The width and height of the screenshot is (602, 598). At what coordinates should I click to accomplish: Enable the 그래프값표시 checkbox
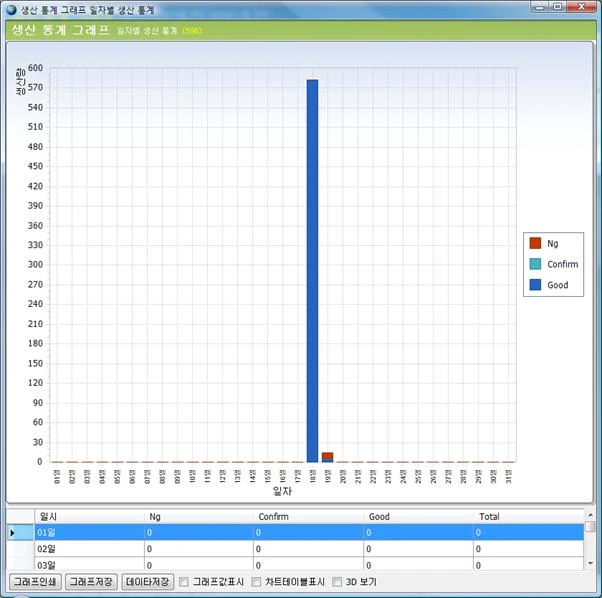[x=184, y=582]
